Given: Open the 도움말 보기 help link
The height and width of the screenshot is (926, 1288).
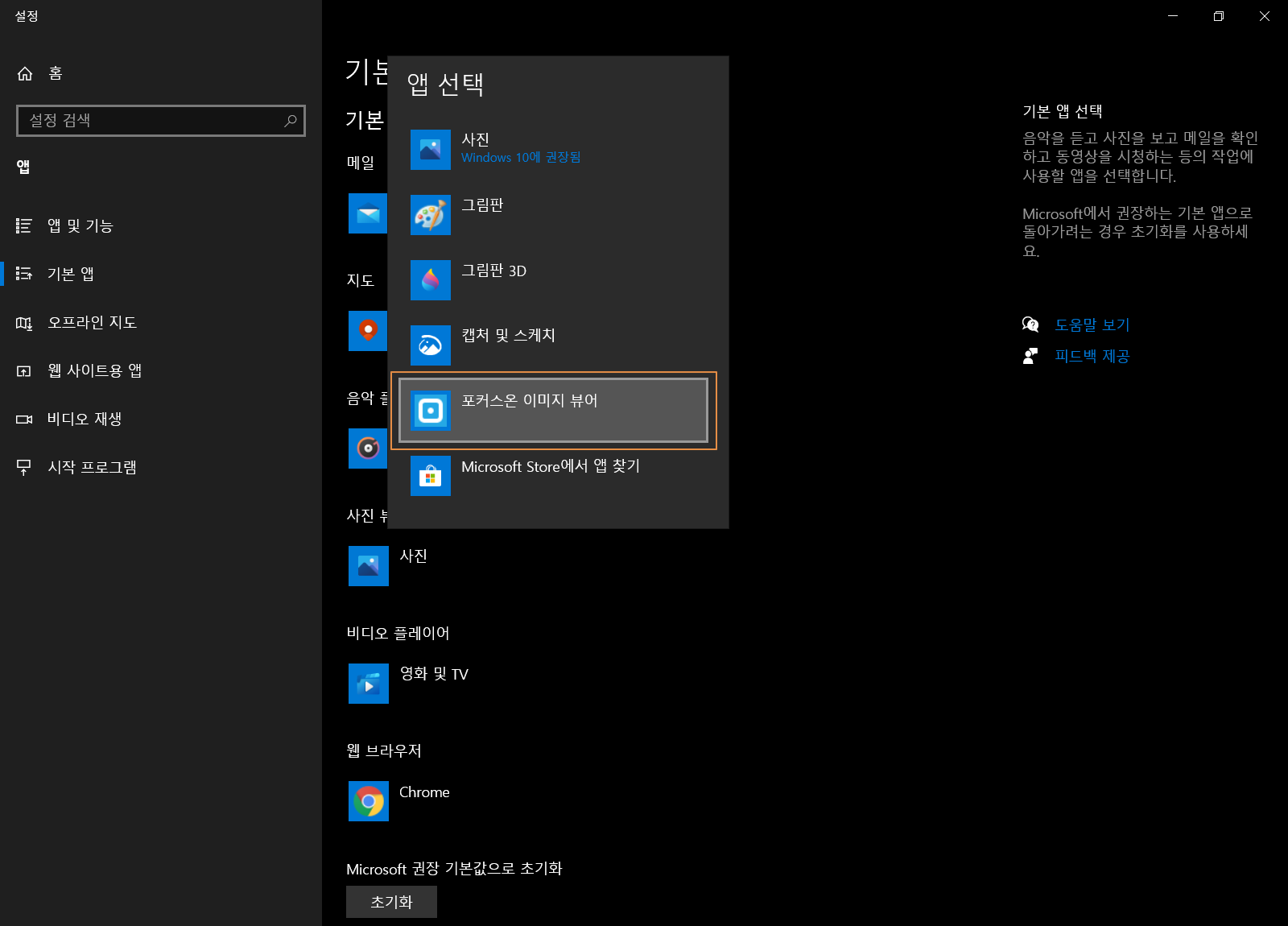Looking at the screenshot, I should [1092, 325].
